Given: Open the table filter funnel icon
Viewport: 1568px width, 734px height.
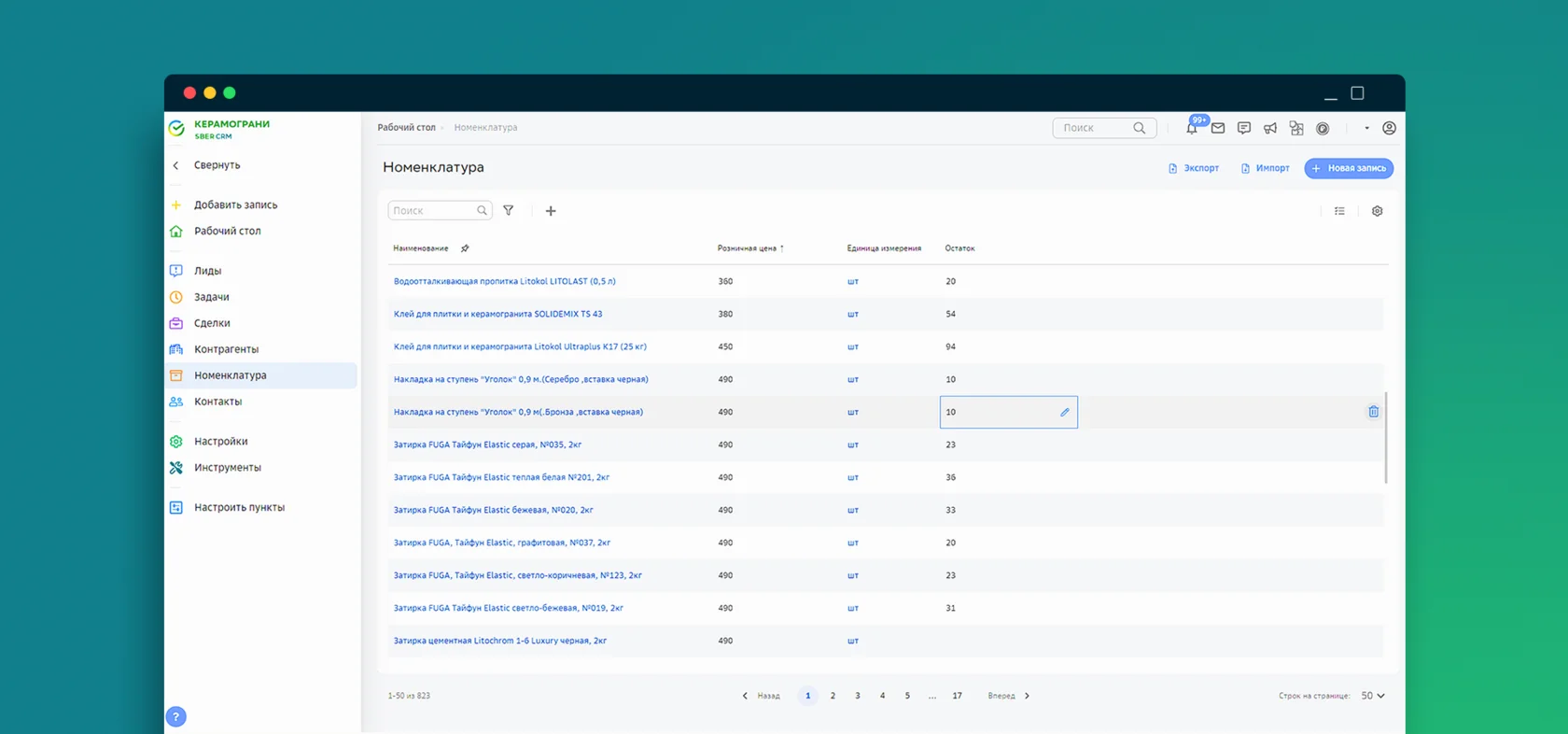Looking at the screenshot, I should (x=509, y=211).
